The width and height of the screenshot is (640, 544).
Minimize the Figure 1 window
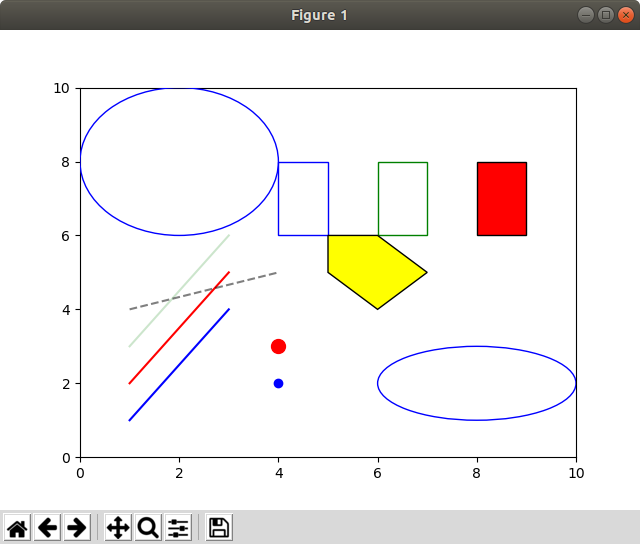[586, 15]
